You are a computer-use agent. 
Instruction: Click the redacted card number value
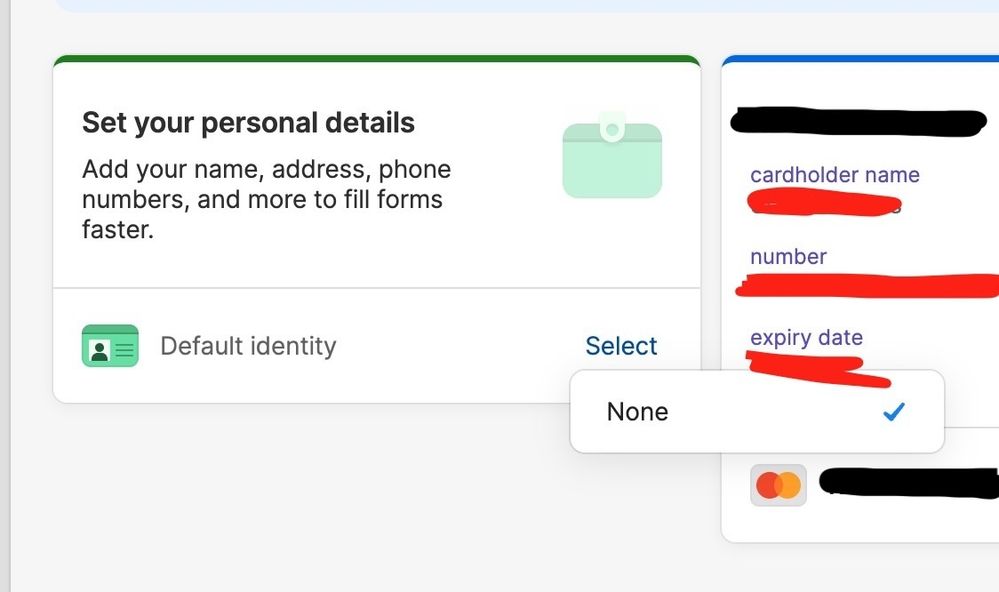coord(867,285)
